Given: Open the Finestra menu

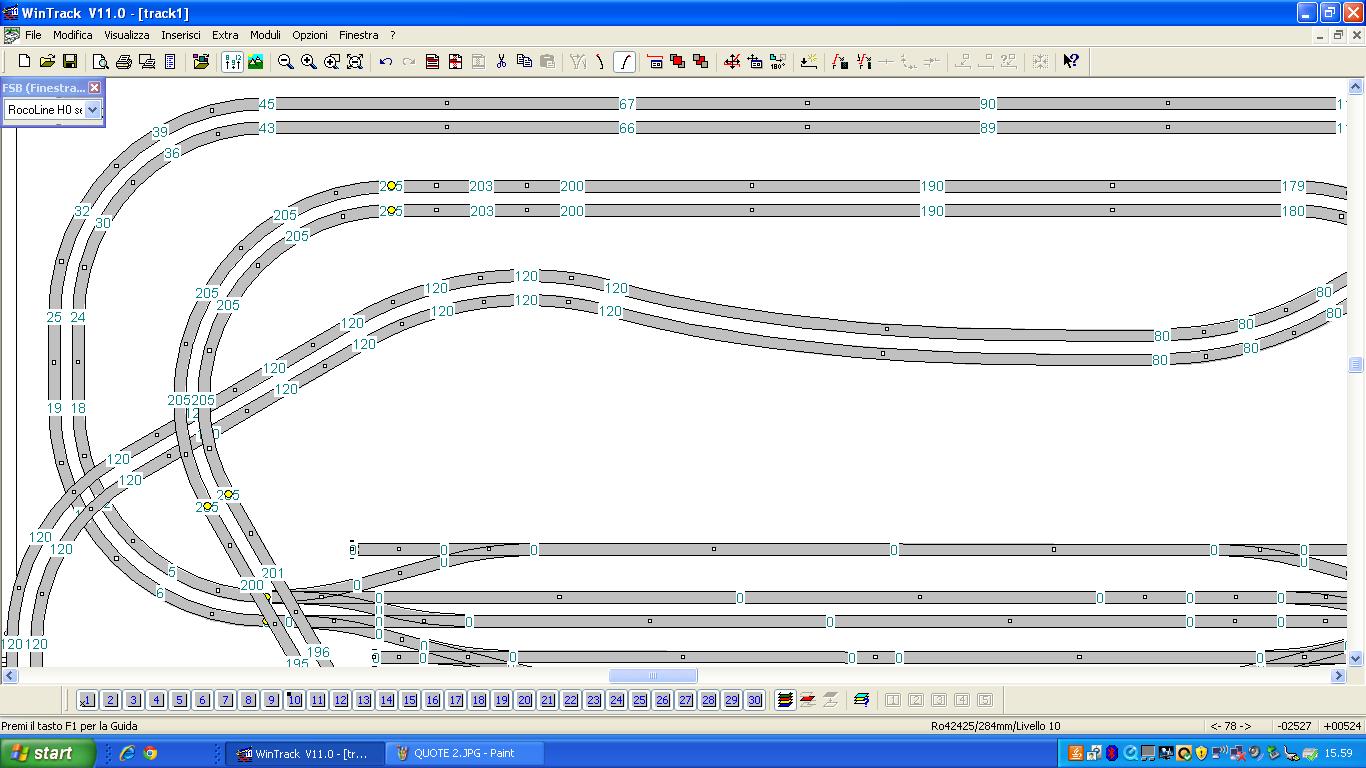Looking at the screenshot, I should click(x=359, y=35).
